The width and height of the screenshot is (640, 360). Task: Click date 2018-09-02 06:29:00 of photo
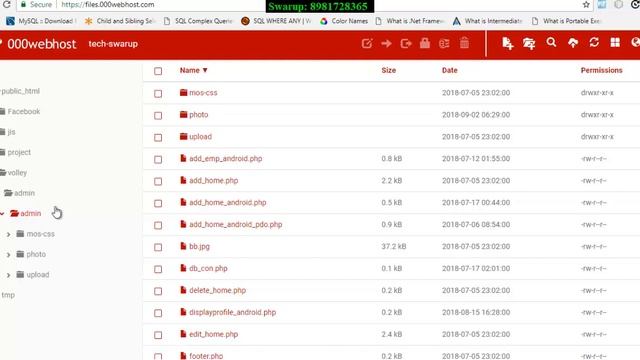[x=476, y=115]
